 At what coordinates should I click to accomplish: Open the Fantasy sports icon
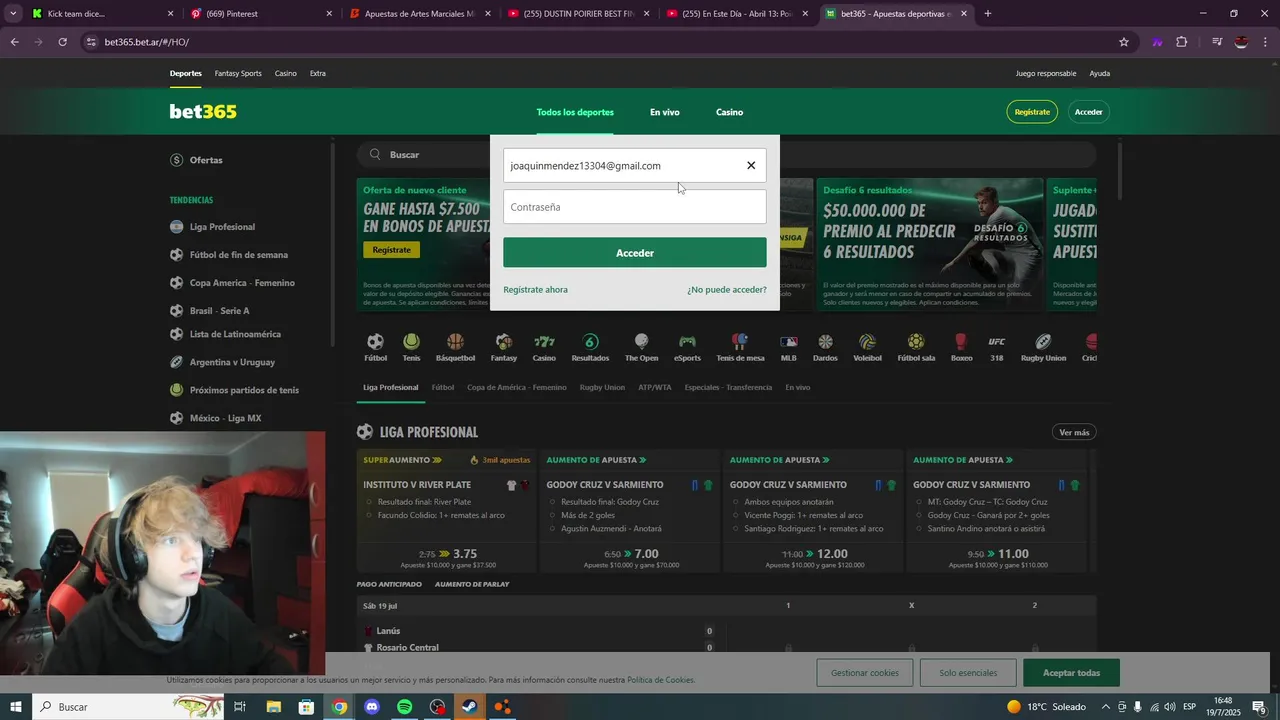[x=504, y=347]
